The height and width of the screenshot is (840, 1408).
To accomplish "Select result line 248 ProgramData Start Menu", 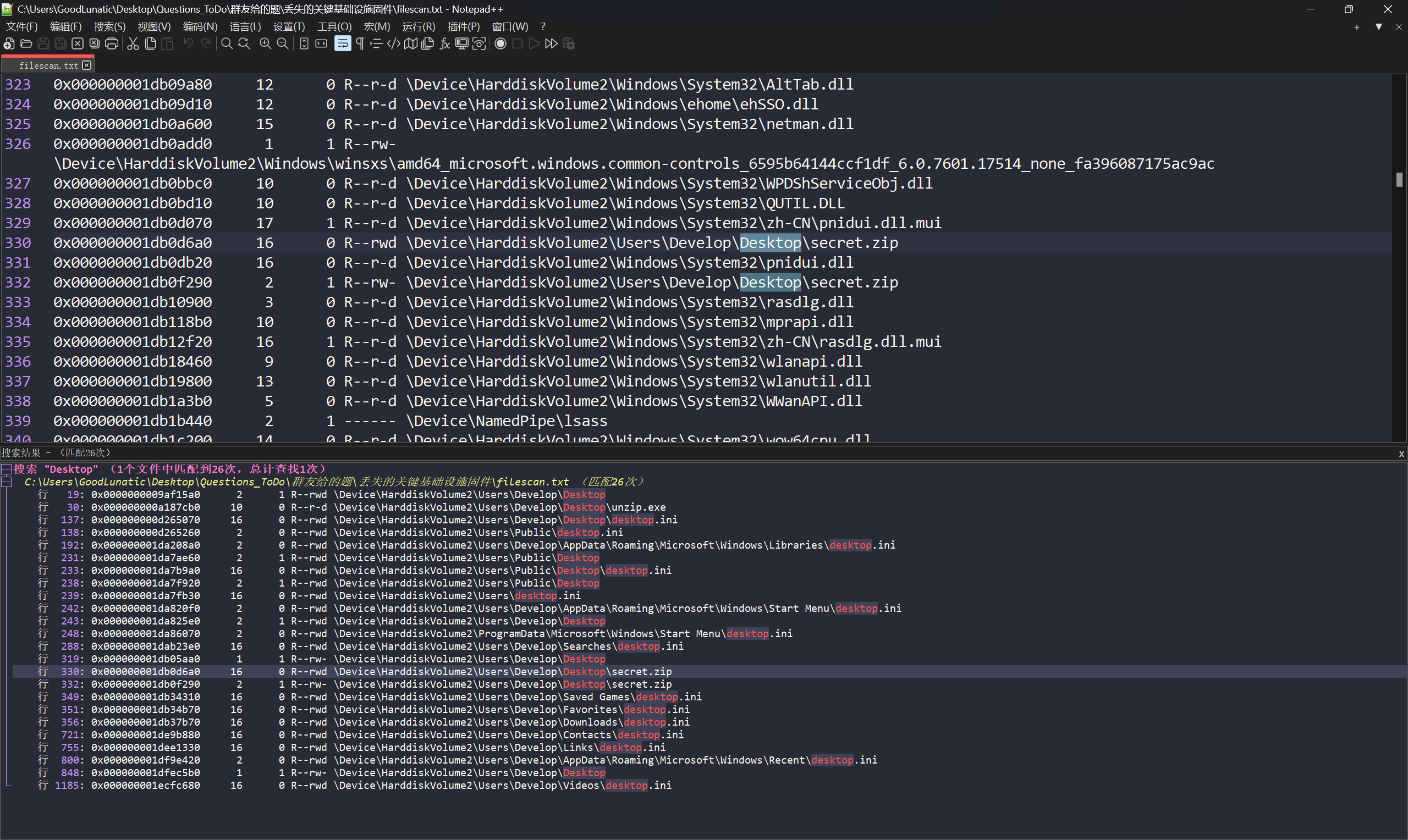I will [415, 633].
